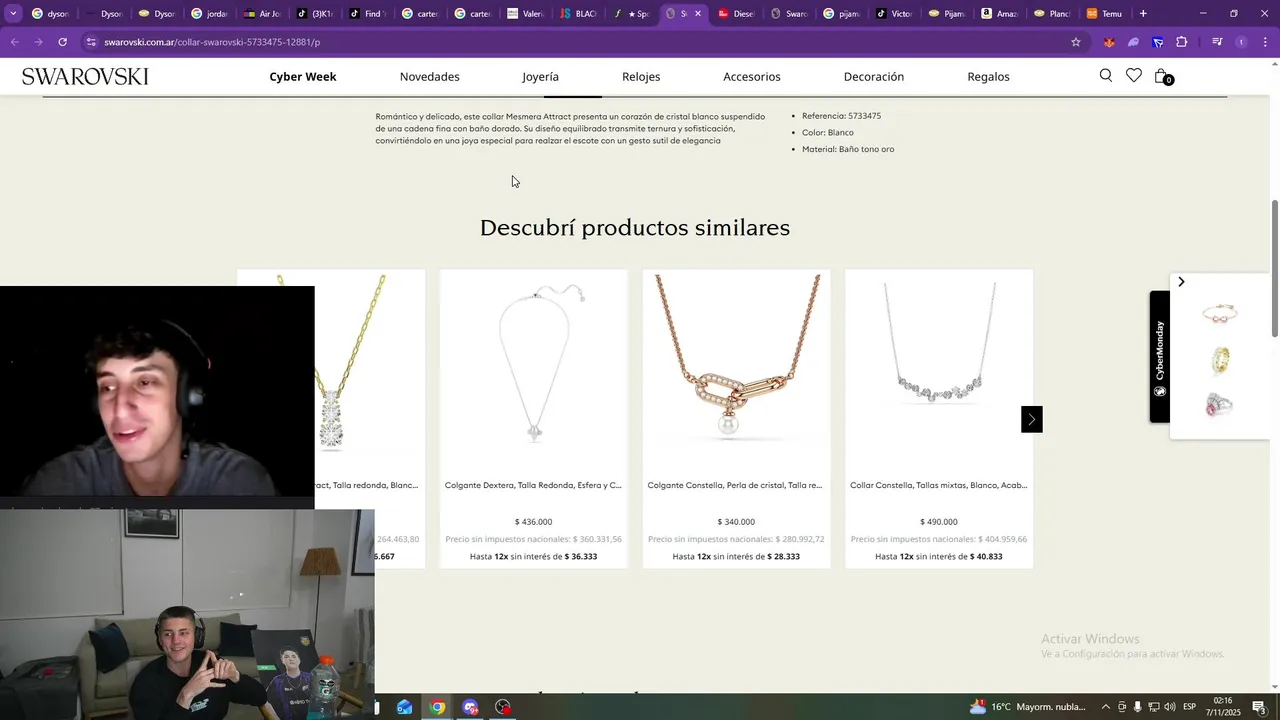The image size is (1280, 720).
Task: Expand the CyberMonday side panel arrow
Action: (x=1181, y=282)
